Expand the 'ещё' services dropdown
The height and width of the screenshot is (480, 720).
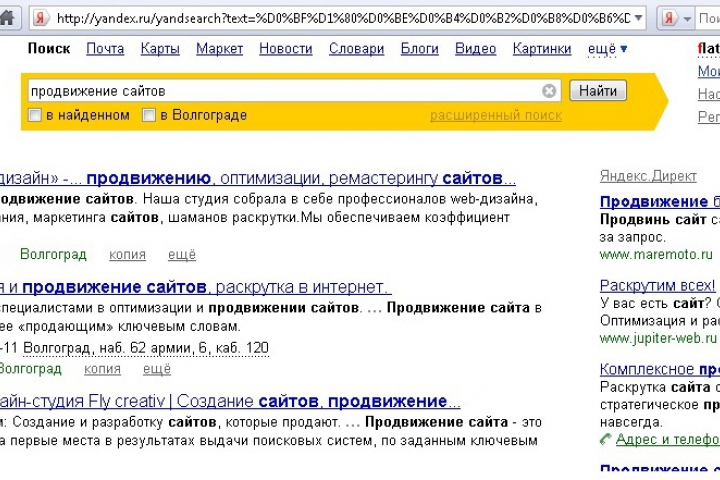pyautogui.click(x=607, y=49)
